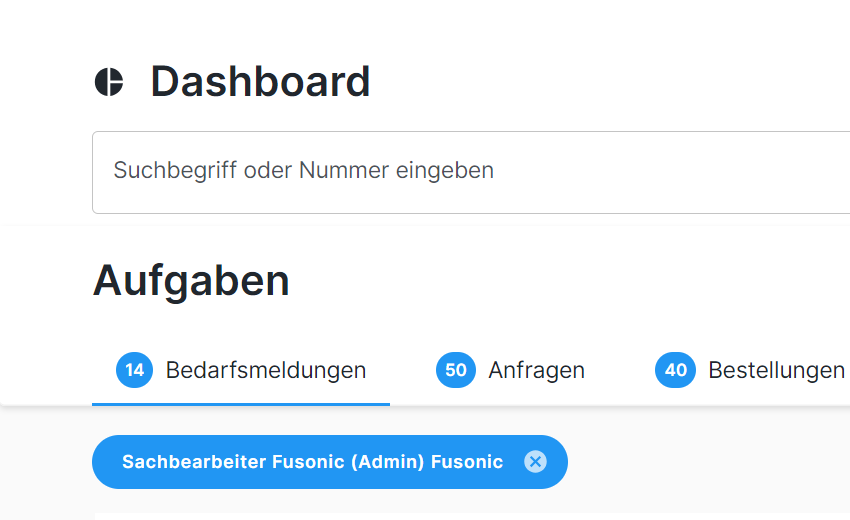Viewport: 850px width, 520px height.
Task: Click the blue underline below Bedarfsmeldungen
Action: pyautogui.click(x=241, y=404)
